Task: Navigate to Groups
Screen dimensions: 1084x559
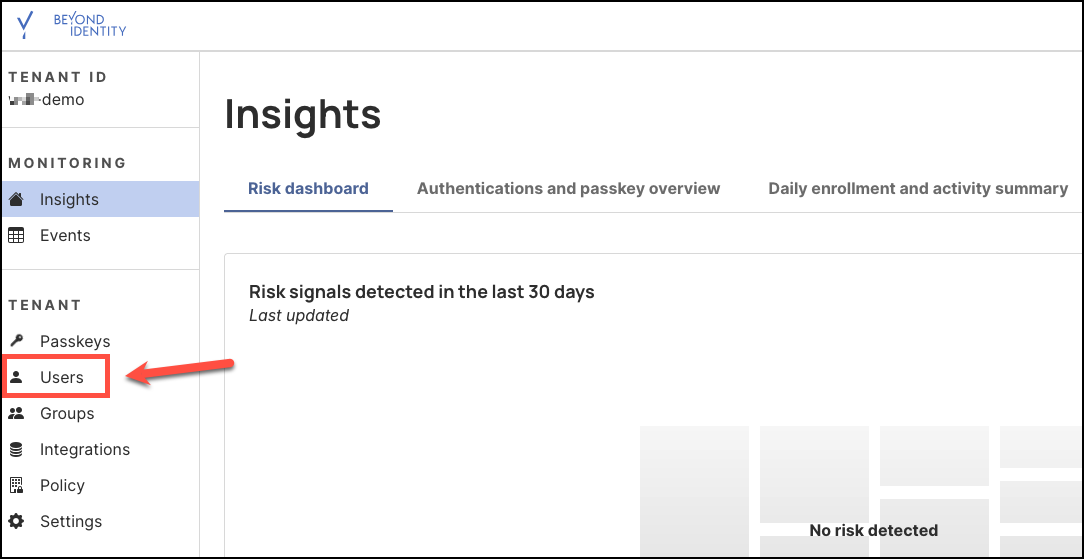Action: click(x=67, y=413)
